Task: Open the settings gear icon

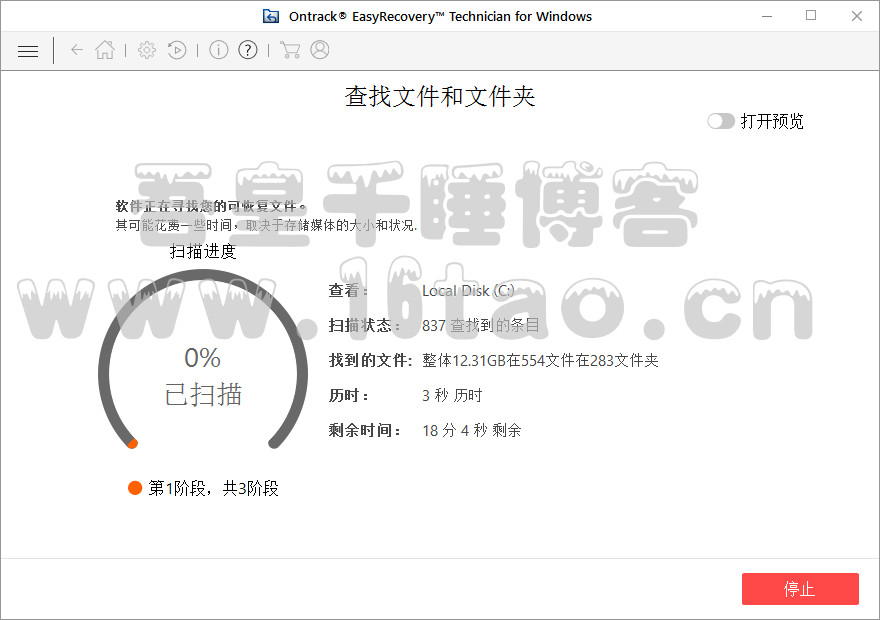Action: coord(147,50)
